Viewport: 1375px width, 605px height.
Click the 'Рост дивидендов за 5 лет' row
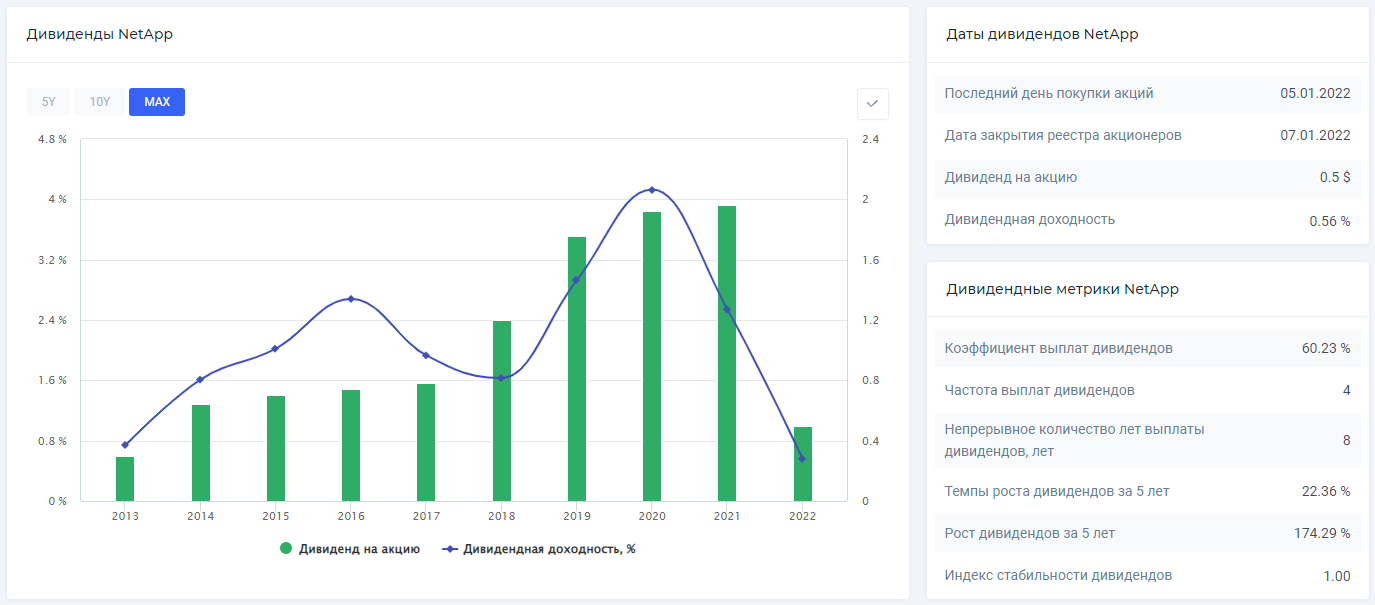point(1147,533)
